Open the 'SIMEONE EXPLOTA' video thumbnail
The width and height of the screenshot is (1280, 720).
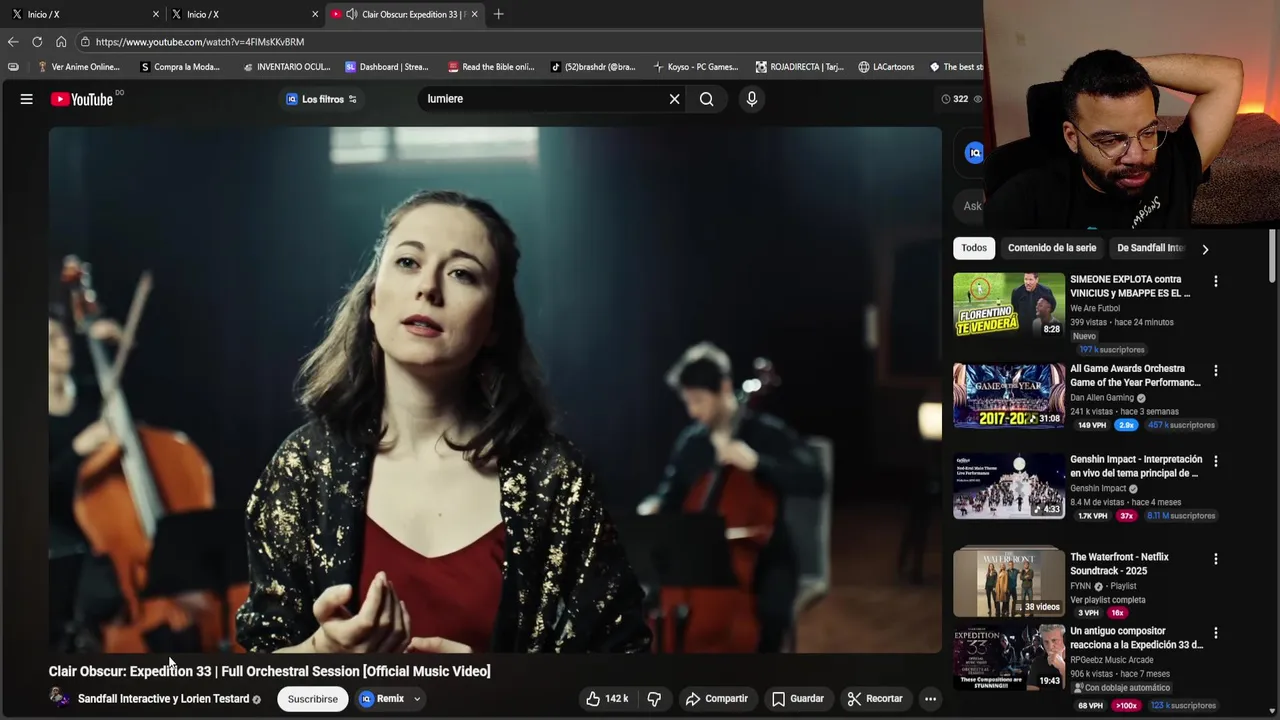click(x=1009, y=305)
